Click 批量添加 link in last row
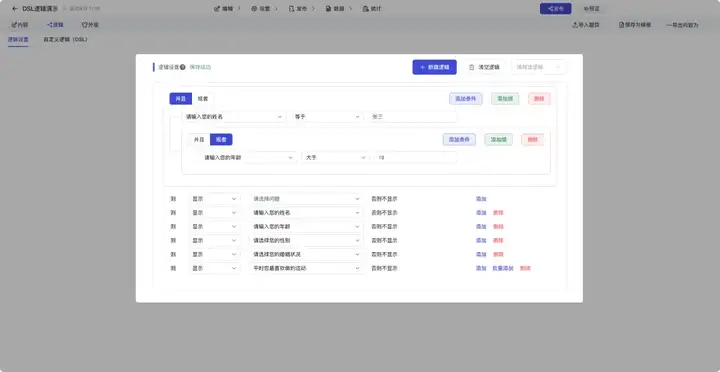The image size is (720, 372). (503, 268)
